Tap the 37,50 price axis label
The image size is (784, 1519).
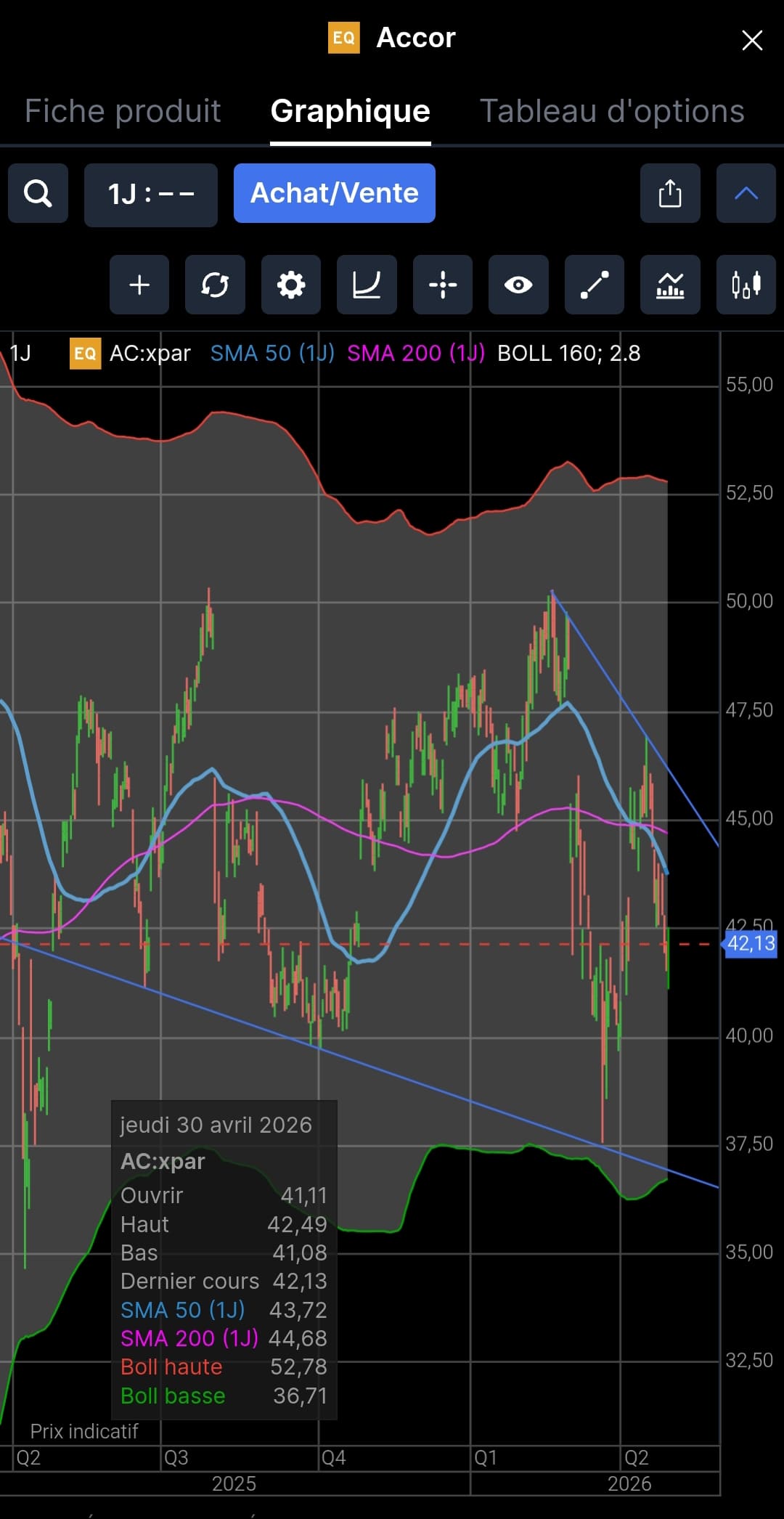[x=749, y=1144]
